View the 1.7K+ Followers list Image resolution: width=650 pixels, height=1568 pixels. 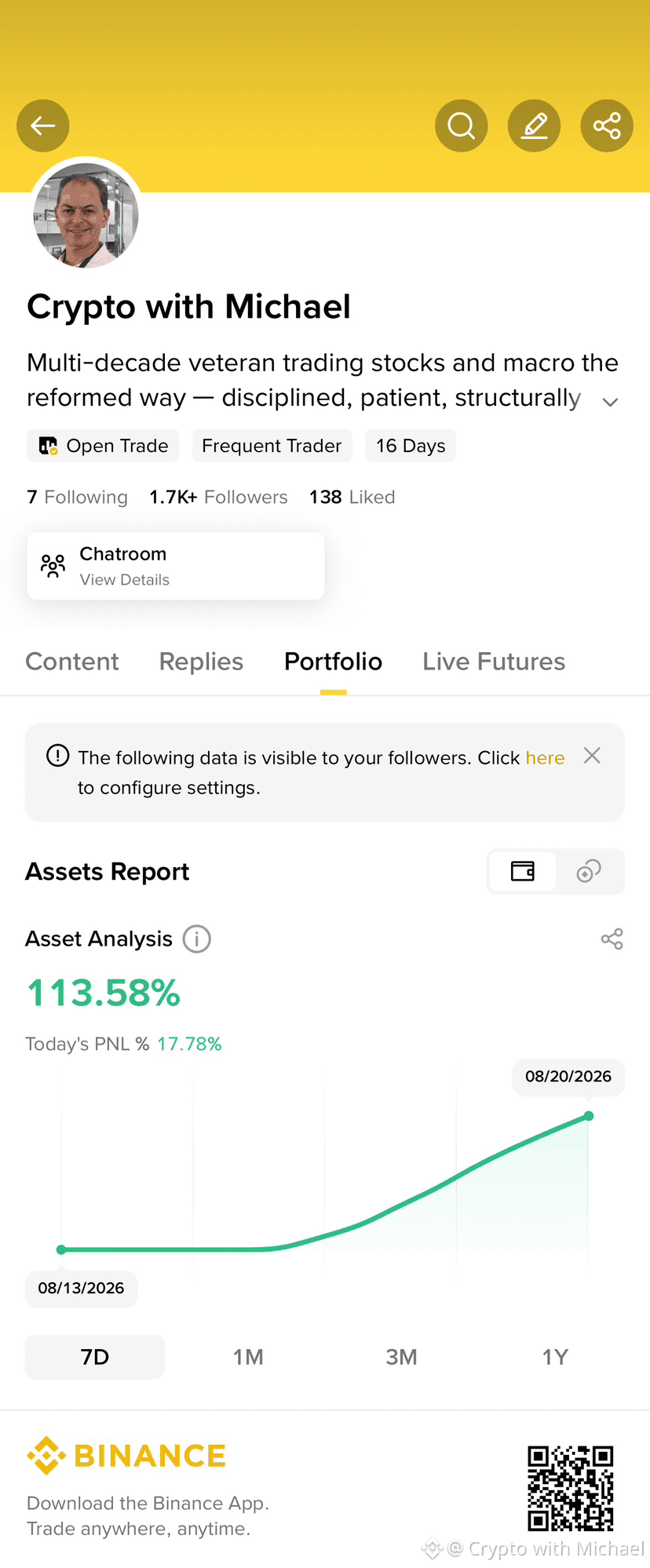click(x=218, y=498)
